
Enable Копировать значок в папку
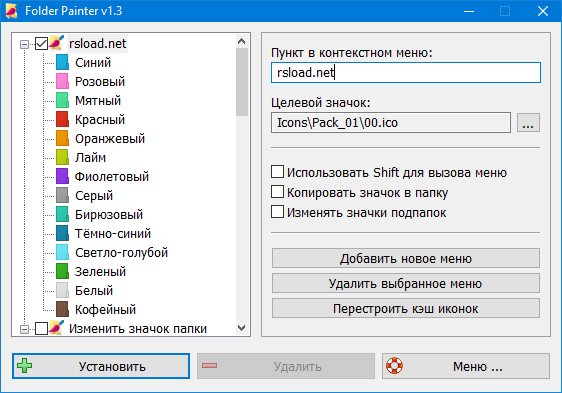click(x=277, y=192)
